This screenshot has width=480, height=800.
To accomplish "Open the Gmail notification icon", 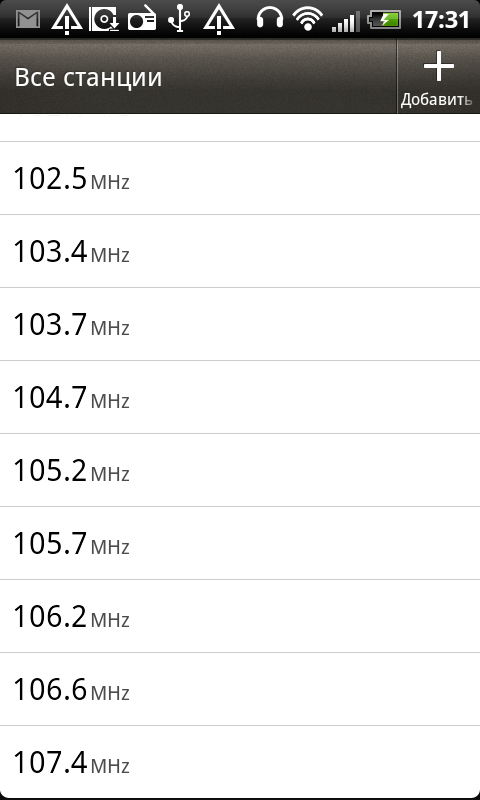I will [28, 20].
